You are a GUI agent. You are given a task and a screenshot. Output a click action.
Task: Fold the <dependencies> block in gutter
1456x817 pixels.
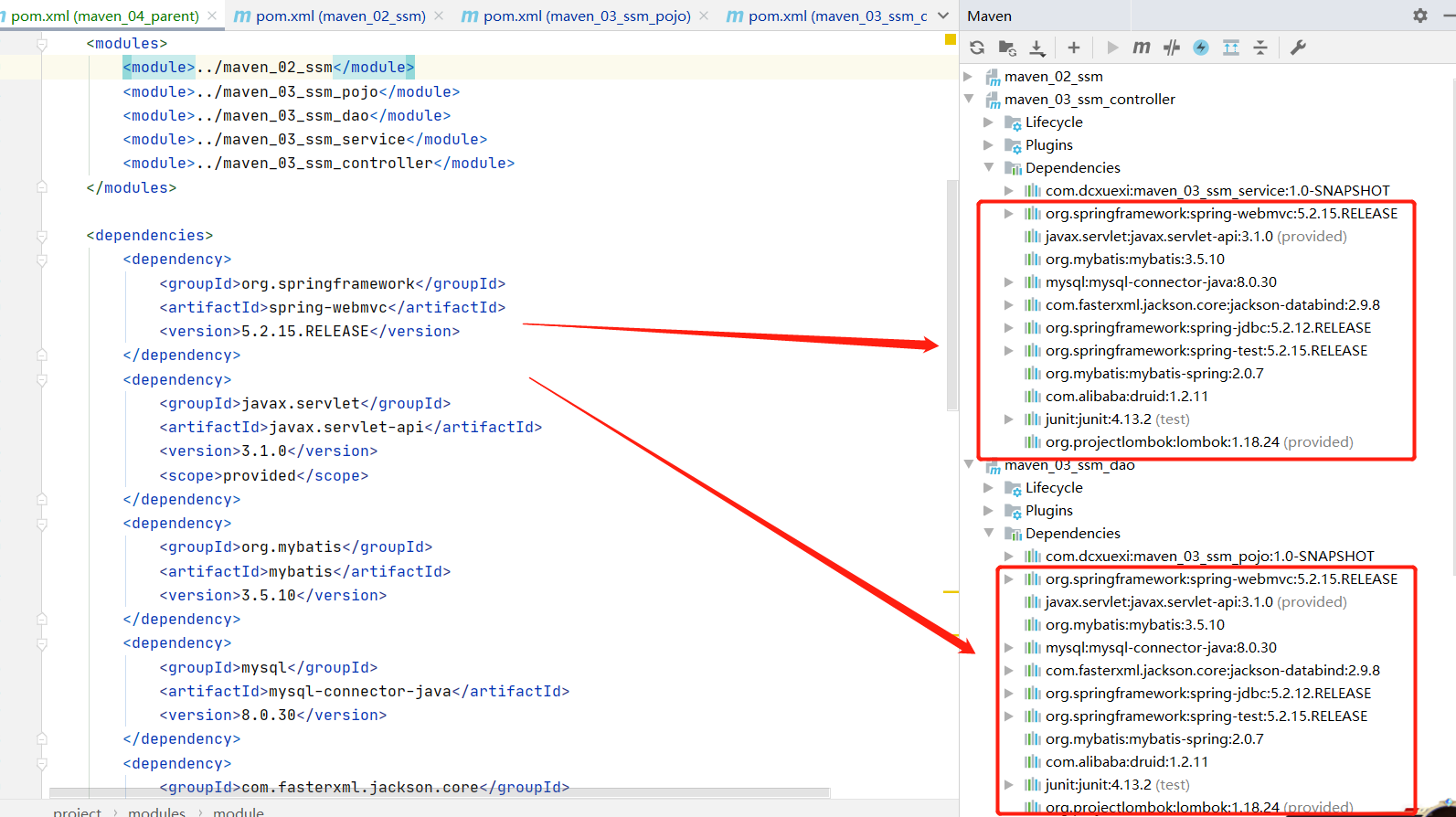coord(42,236)
